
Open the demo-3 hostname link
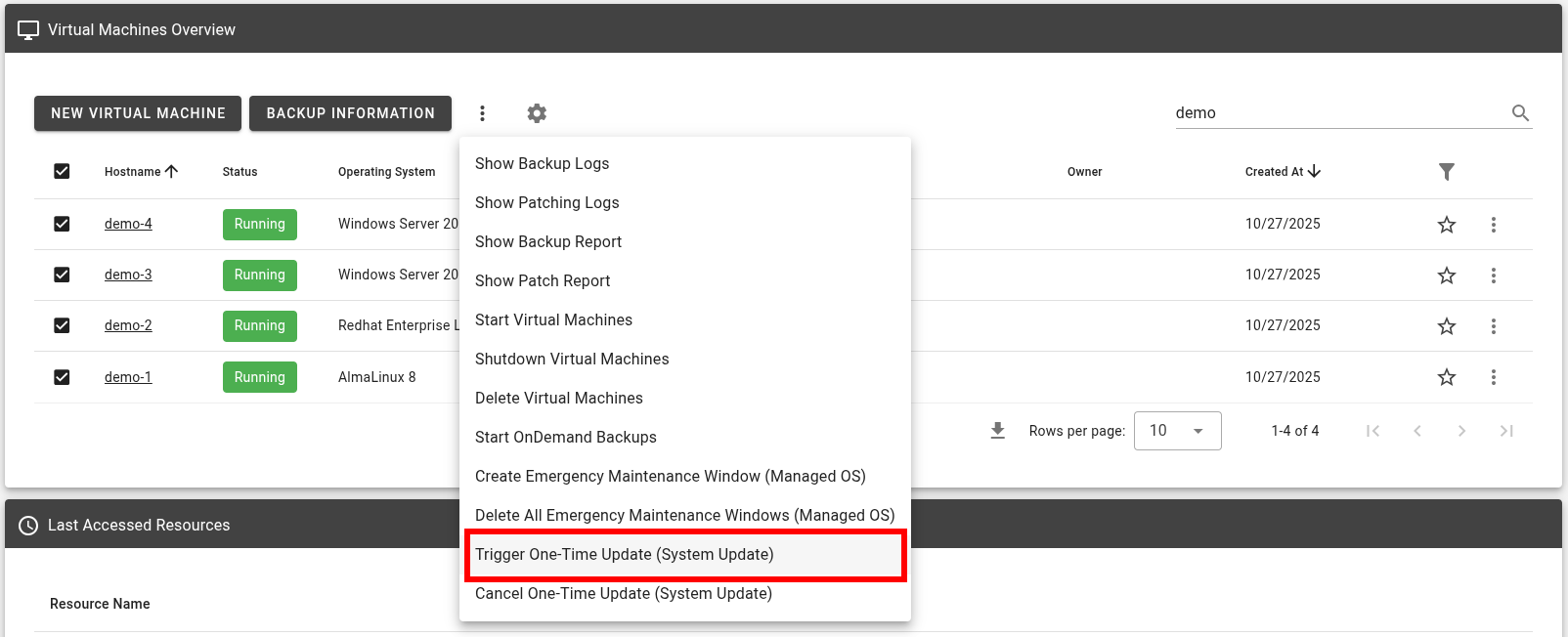tap(128, 275)
